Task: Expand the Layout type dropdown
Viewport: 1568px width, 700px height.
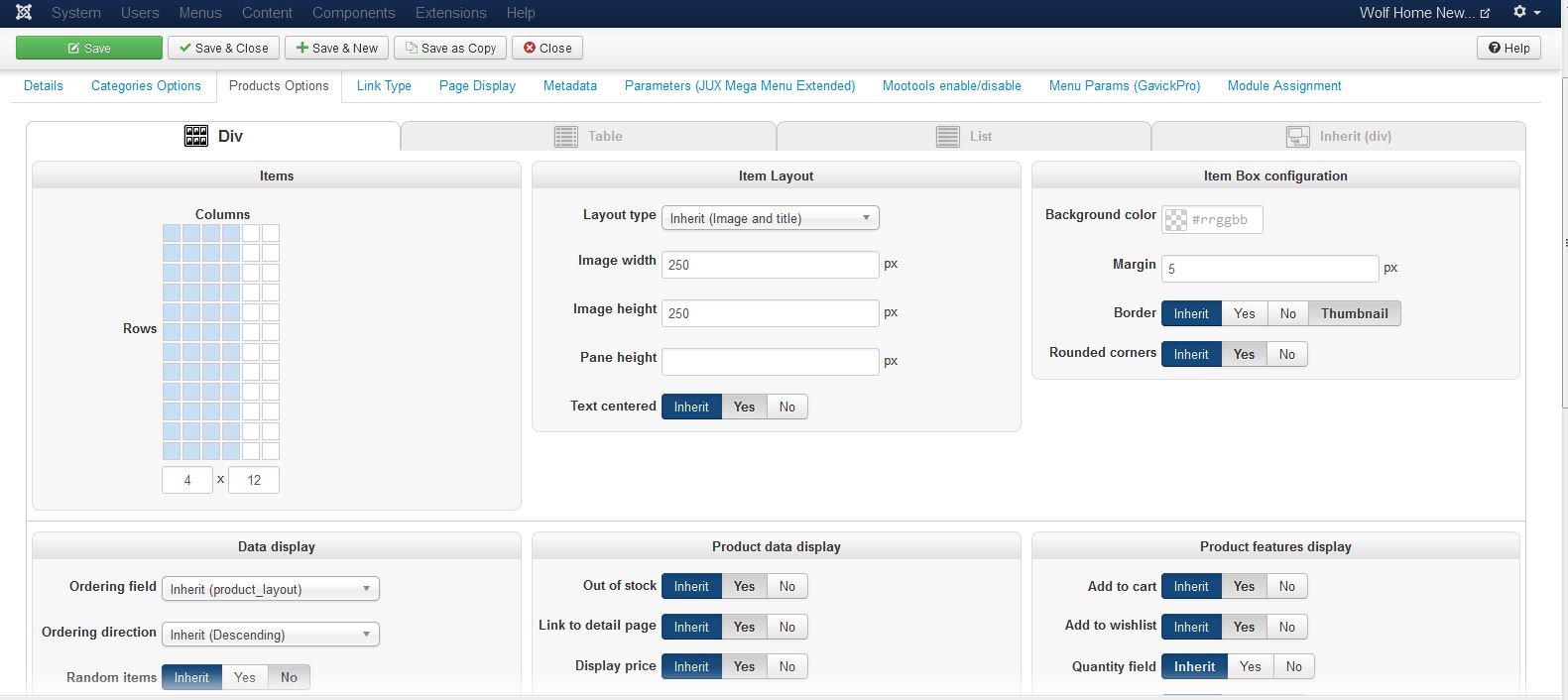Action: point(771,218)
